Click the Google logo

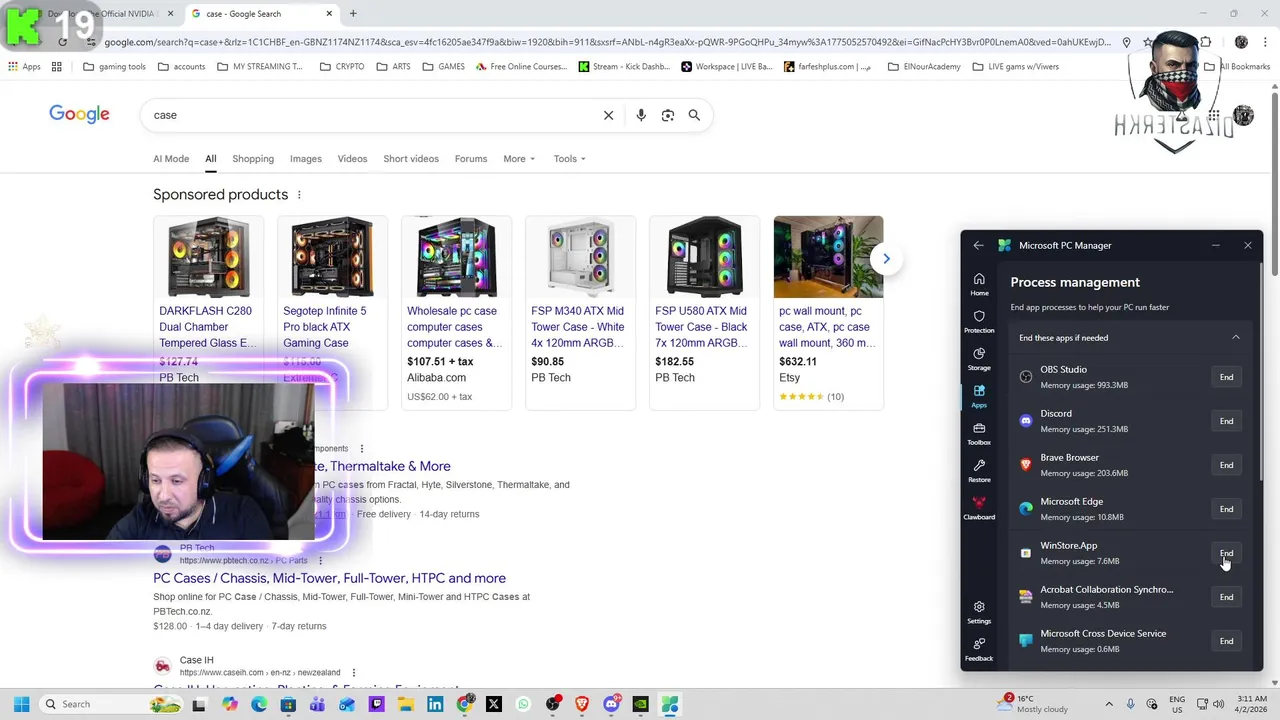pos(79,114)
